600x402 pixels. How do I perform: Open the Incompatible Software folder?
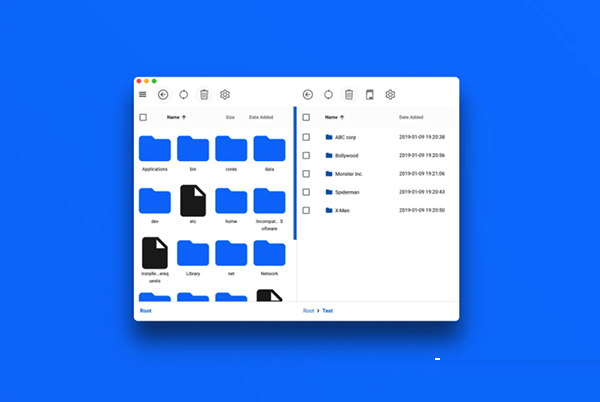tap(269, 201)
